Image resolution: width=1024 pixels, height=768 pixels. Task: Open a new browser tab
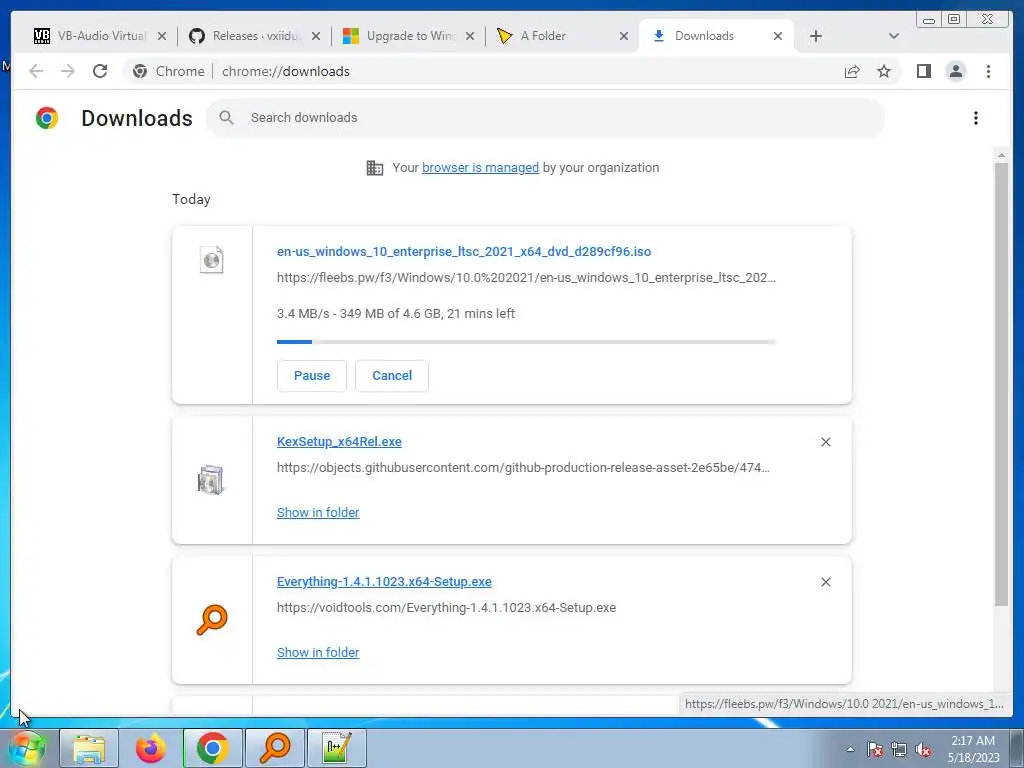[816, 37]
